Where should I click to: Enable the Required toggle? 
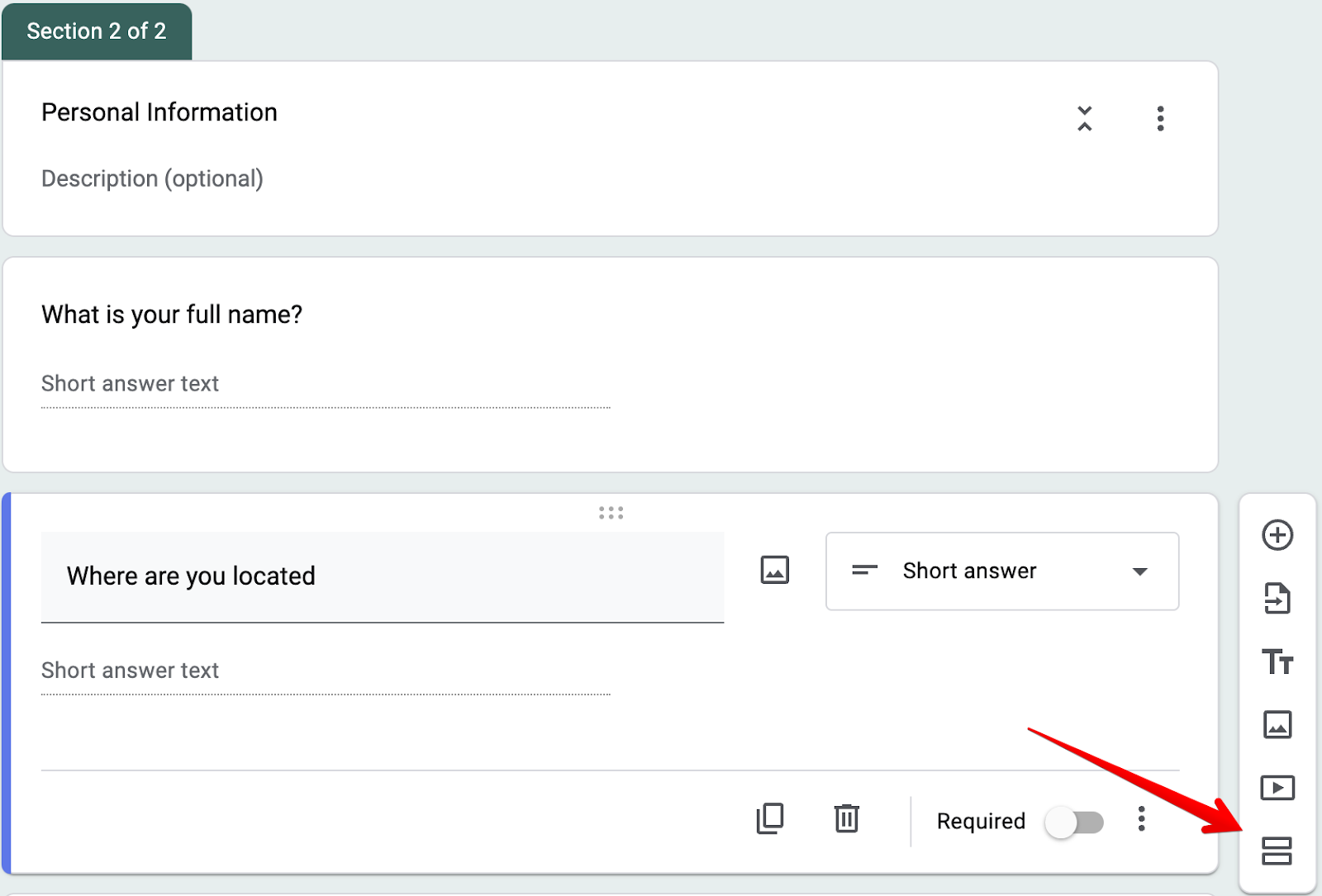1074,821
